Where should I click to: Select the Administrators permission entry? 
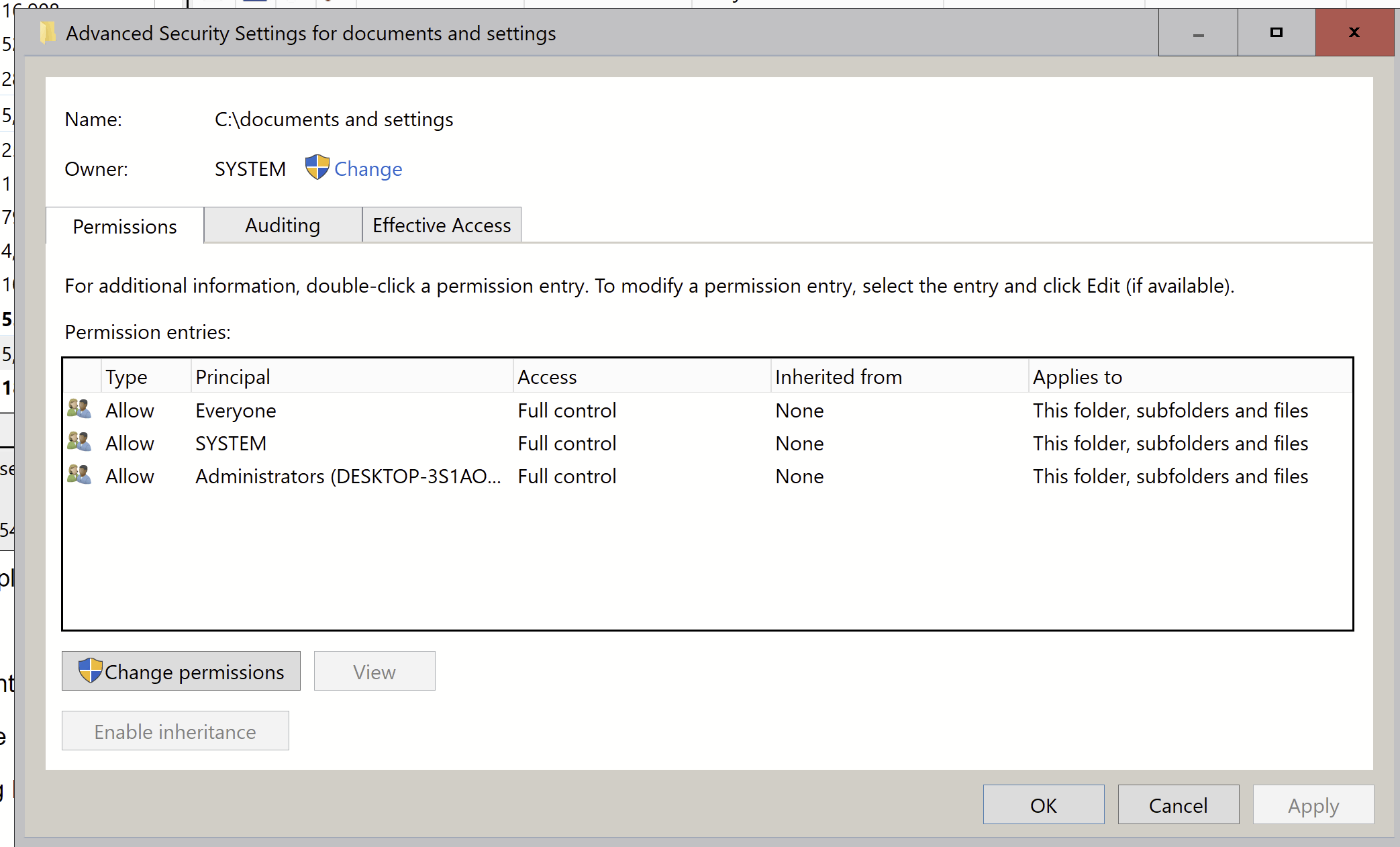coord(348,477)
